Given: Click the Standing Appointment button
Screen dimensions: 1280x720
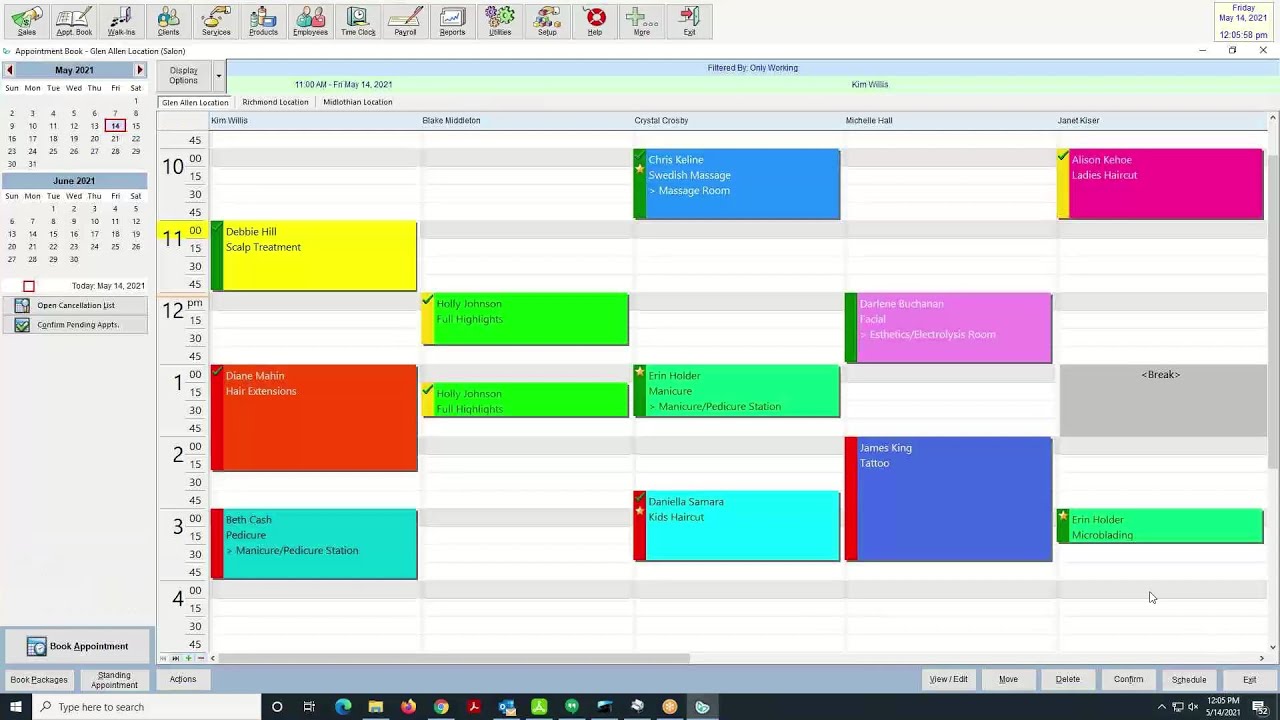Looking at the screenshot, I should point(114,680).
